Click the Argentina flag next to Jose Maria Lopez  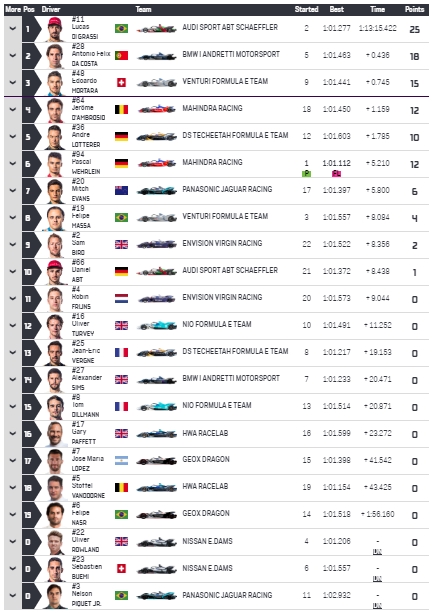tap(121, 461)
